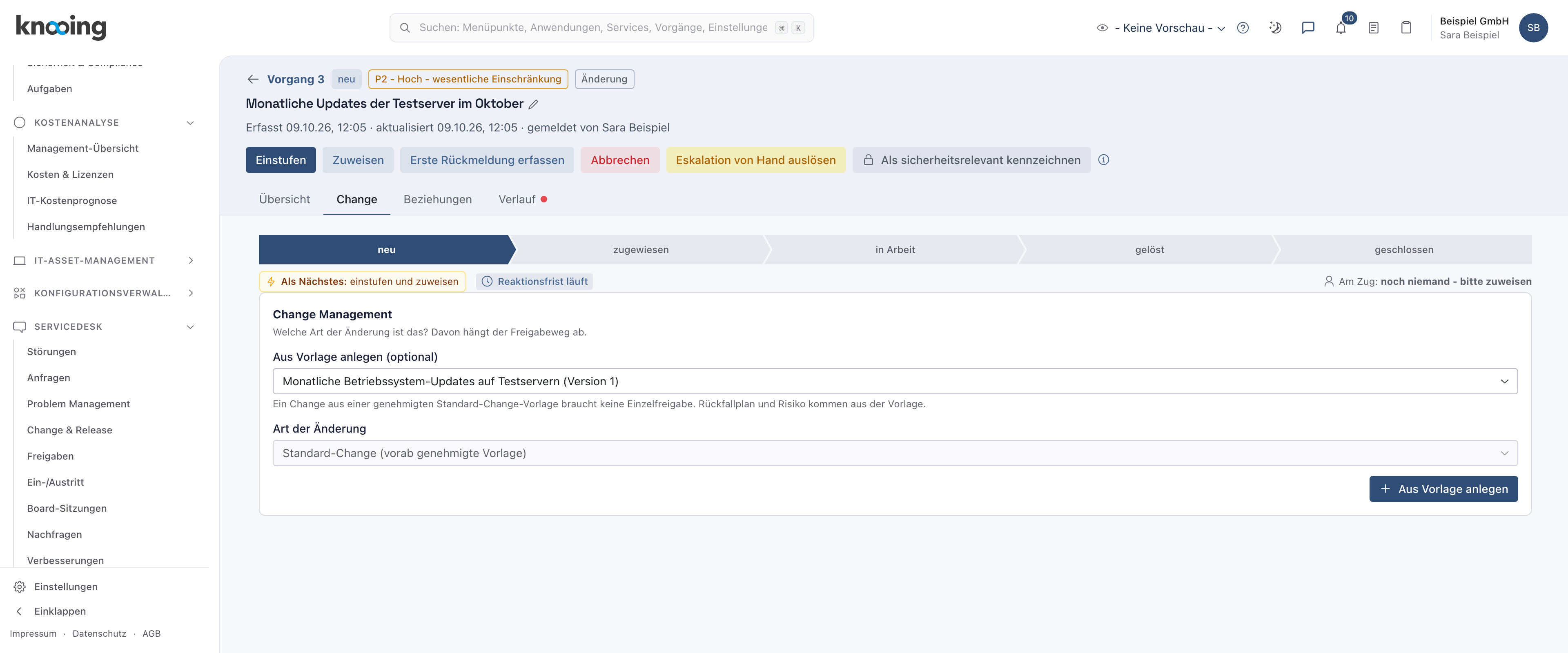Image resolution: width=1568 pixels, height=653 pixels.
Task: Click the Vorgang 3 heading link
Action: point(295,79)
